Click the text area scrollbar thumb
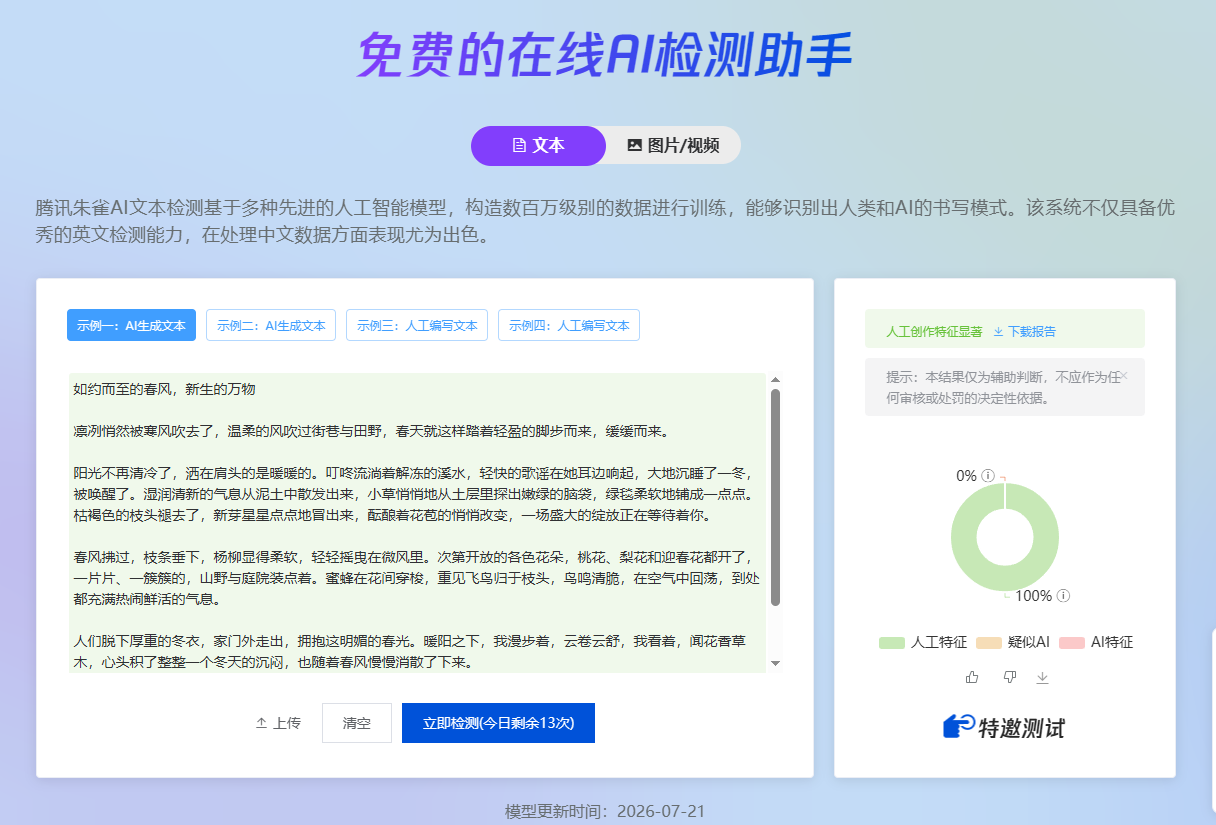The height and width of the screenshot is (825, 1216). [775, 497]
